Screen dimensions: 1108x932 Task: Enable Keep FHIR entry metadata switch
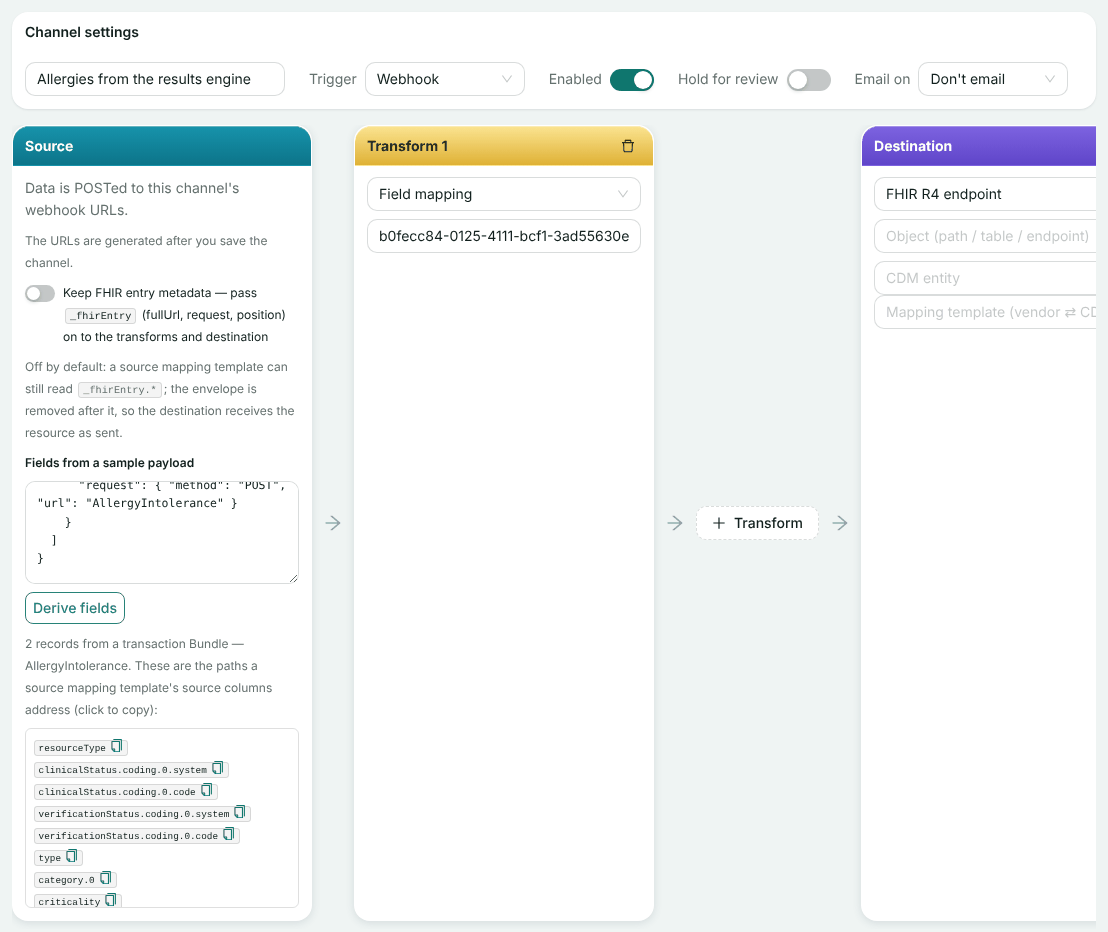[40, 293]
